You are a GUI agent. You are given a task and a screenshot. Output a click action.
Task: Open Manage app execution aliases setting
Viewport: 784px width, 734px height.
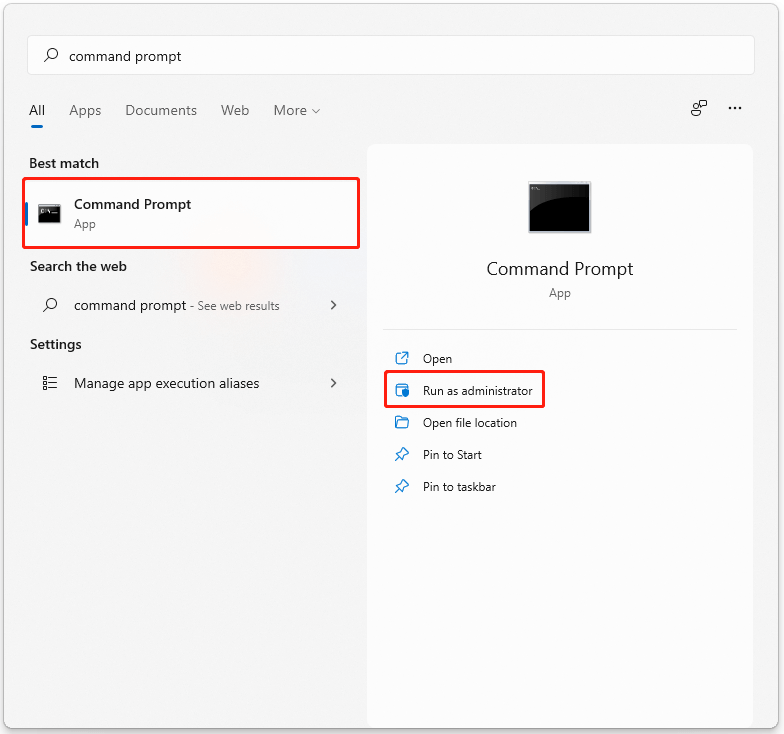pos(191,383)
